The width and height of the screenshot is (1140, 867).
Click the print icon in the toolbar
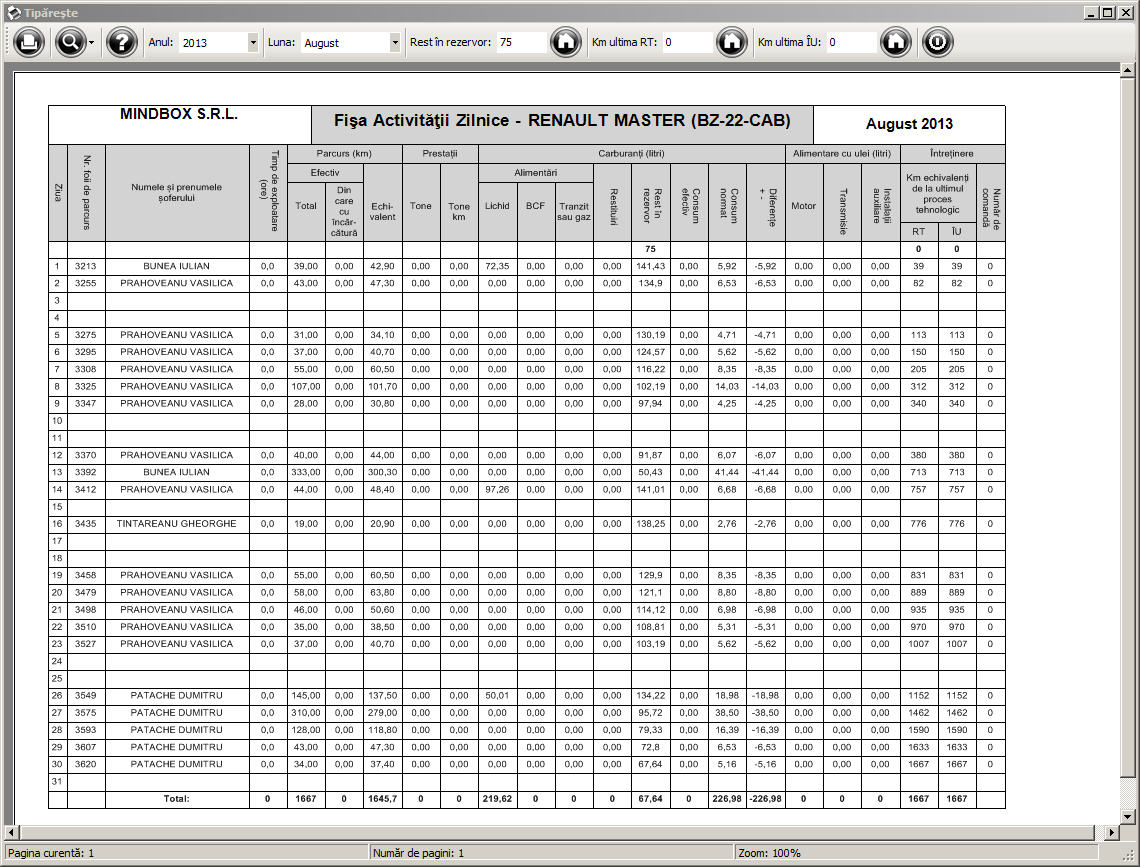pyautogui.click(x=28, y=42)
